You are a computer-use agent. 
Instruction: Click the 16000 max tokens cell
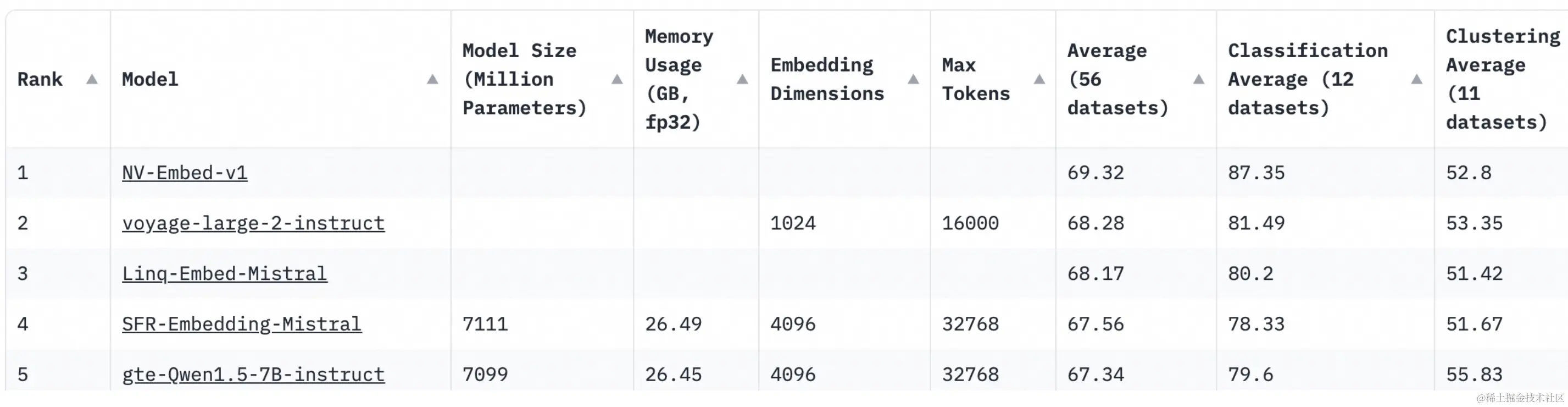tap(970, 224)
